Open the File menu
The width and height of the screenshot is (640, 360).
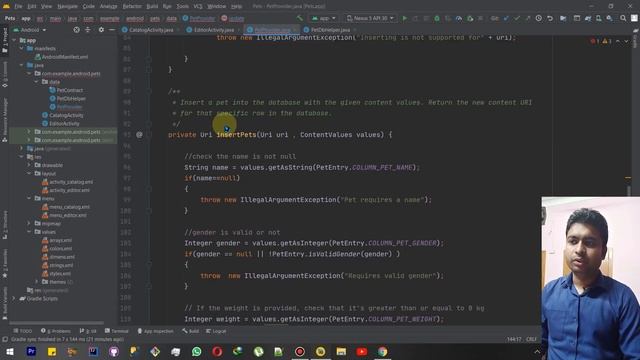pos(18,6)
